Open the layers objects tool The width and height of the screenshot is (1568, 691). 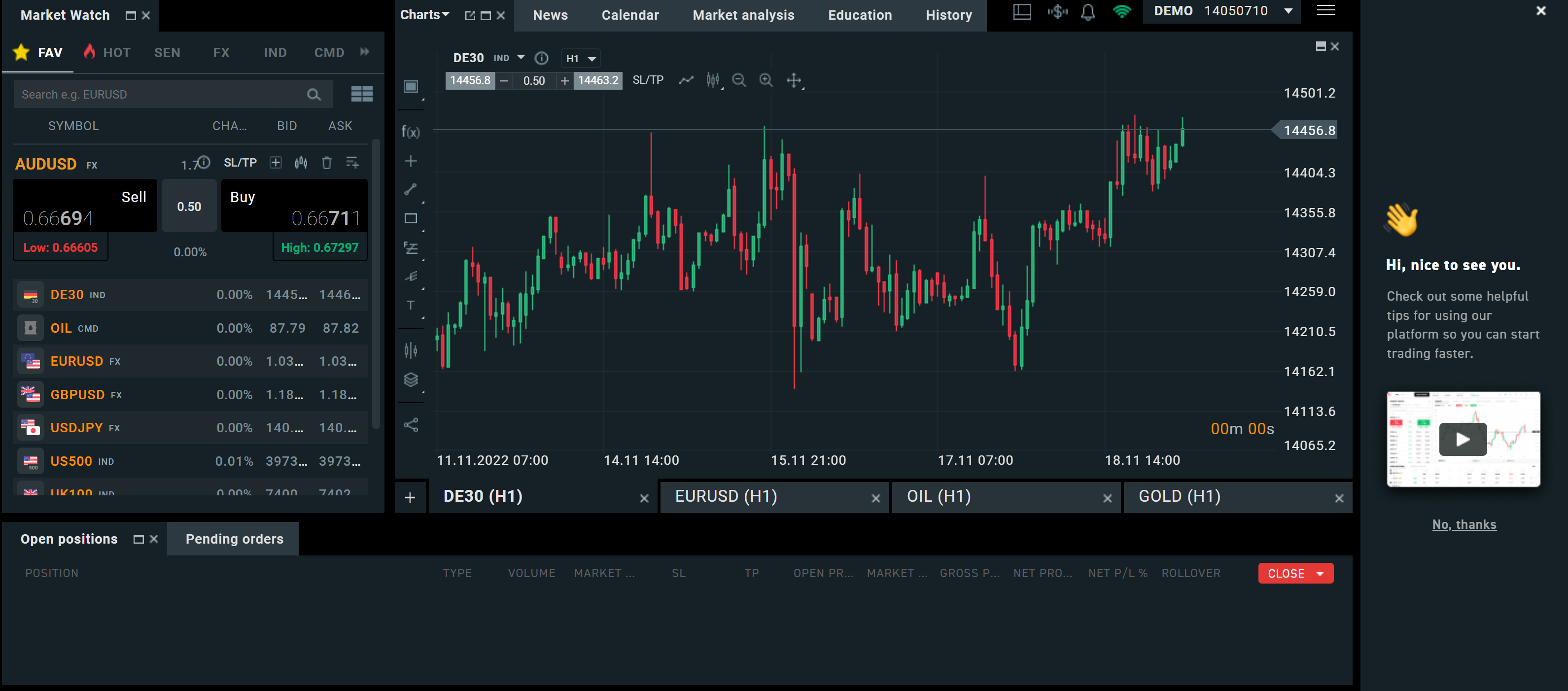coord(411,380)
